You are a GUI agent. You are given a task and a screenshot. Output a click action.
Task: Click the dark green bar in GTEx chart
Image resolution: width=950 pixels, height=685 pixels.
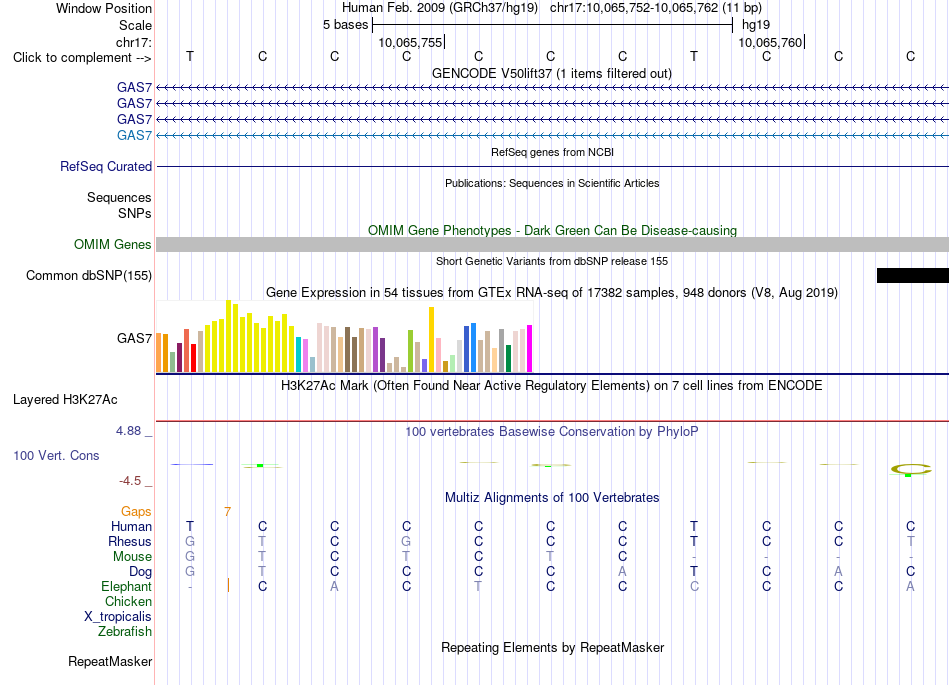coord(508,358)
